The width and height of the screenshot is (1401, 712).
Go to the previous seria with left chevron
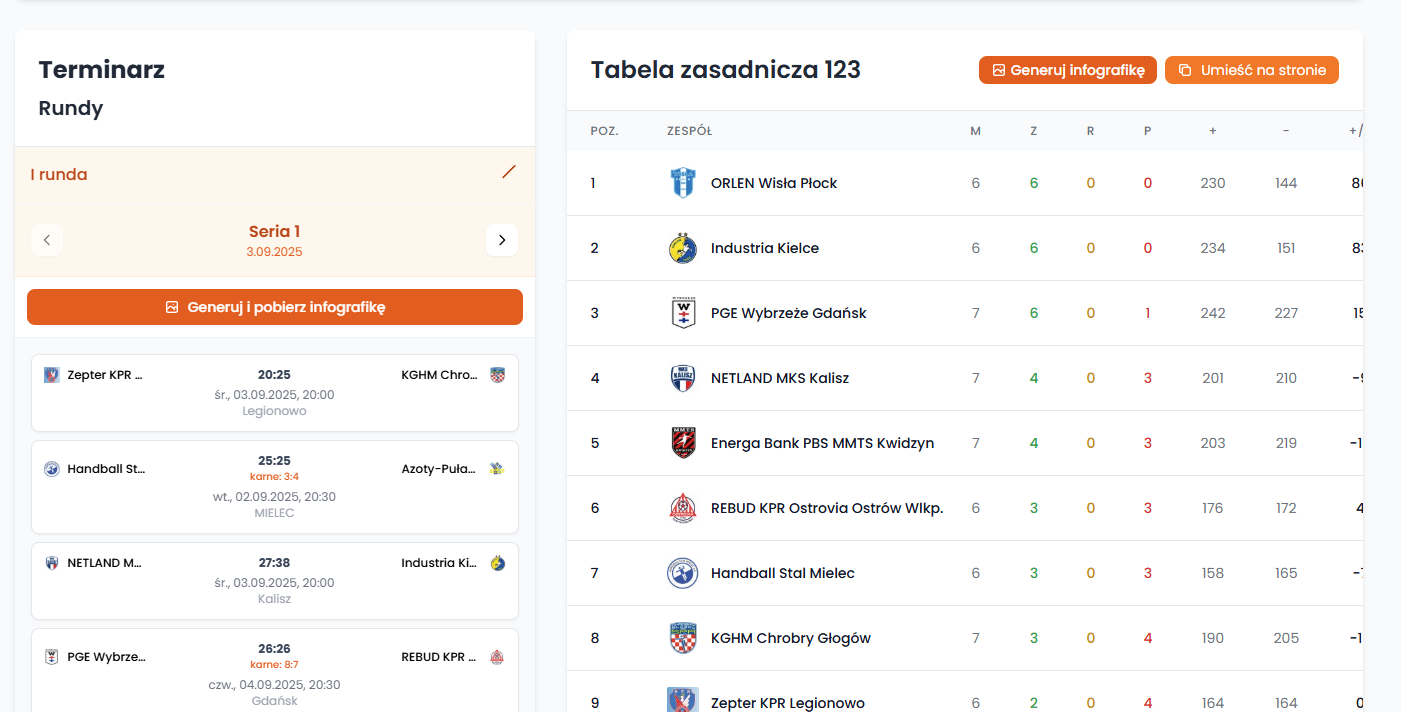coord(47,240)
